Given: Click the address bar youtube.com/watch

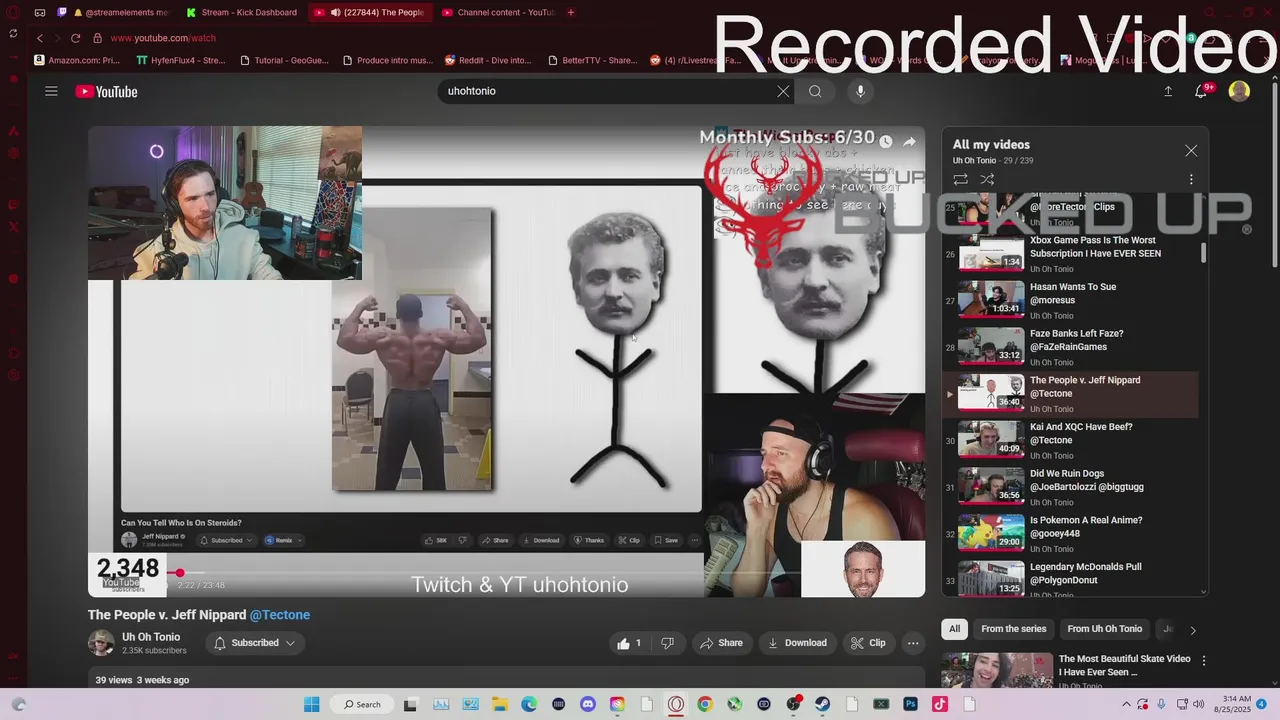Looking at the screenshot, I should [x=163, y=38].
